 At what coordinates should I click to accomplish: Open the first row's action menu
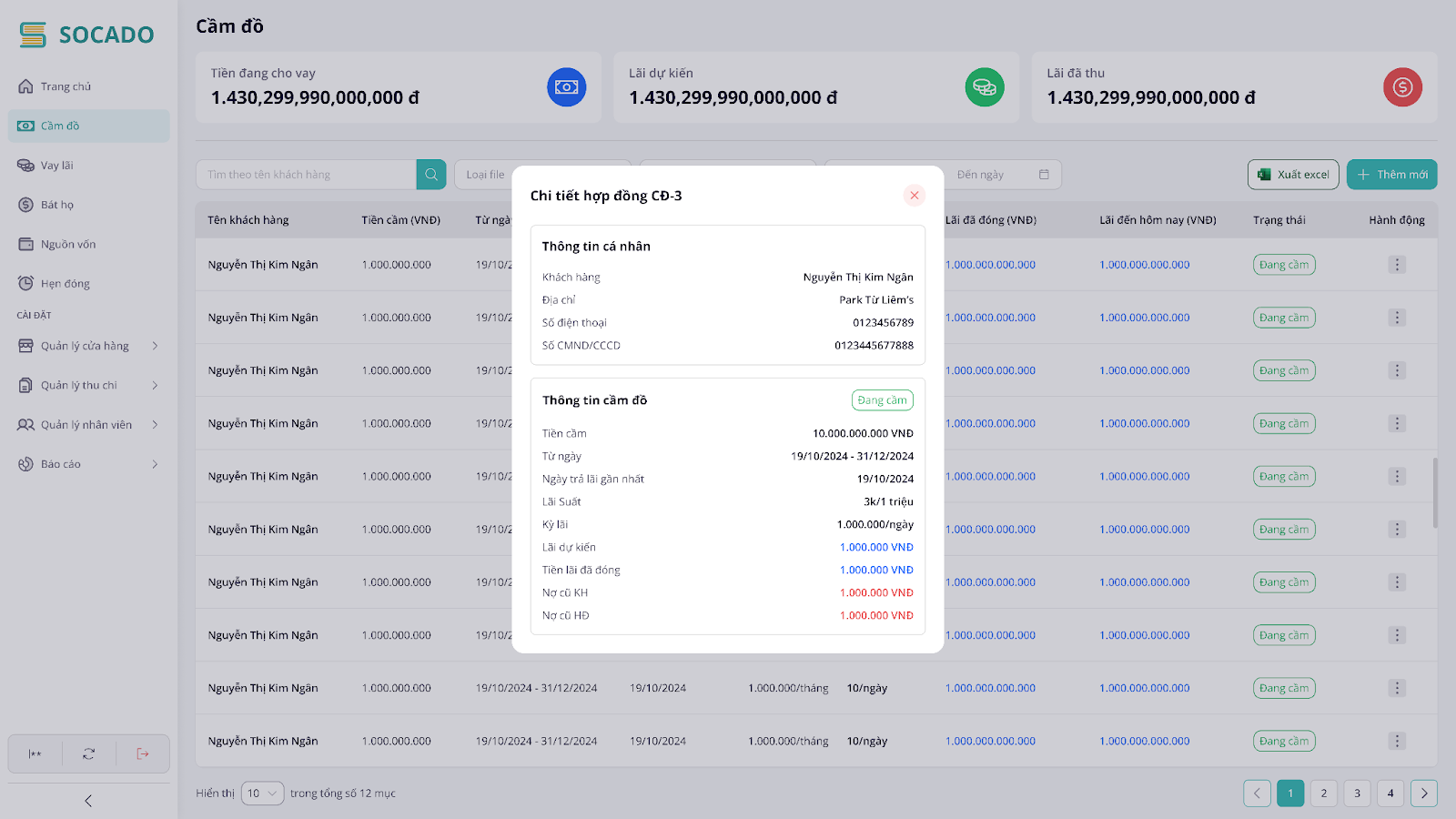[1397, 265]
